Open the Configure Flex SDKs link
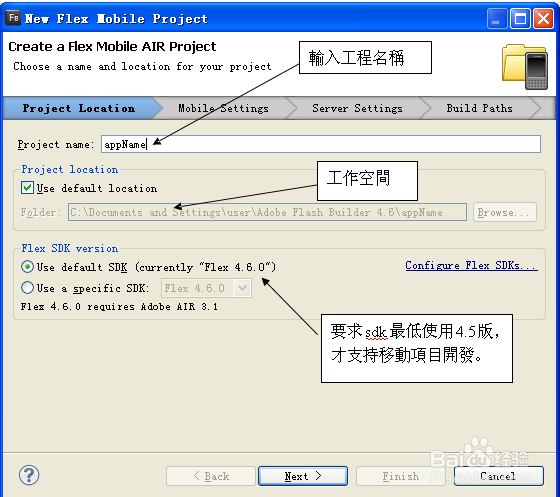This screenshot has width=560, height=497. pyautogui.click(x=471, y=265)
